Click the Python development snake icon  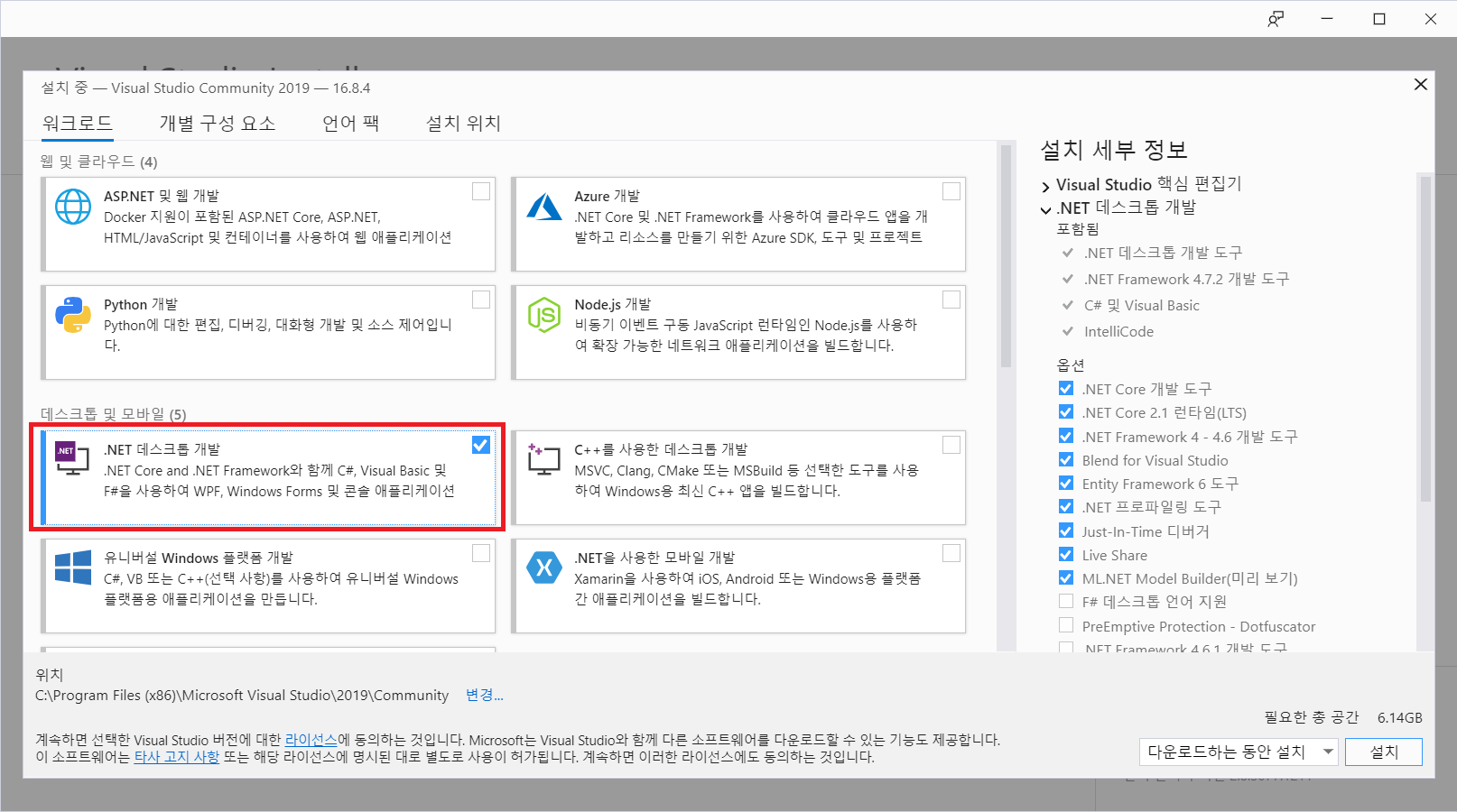click(73, 315)
